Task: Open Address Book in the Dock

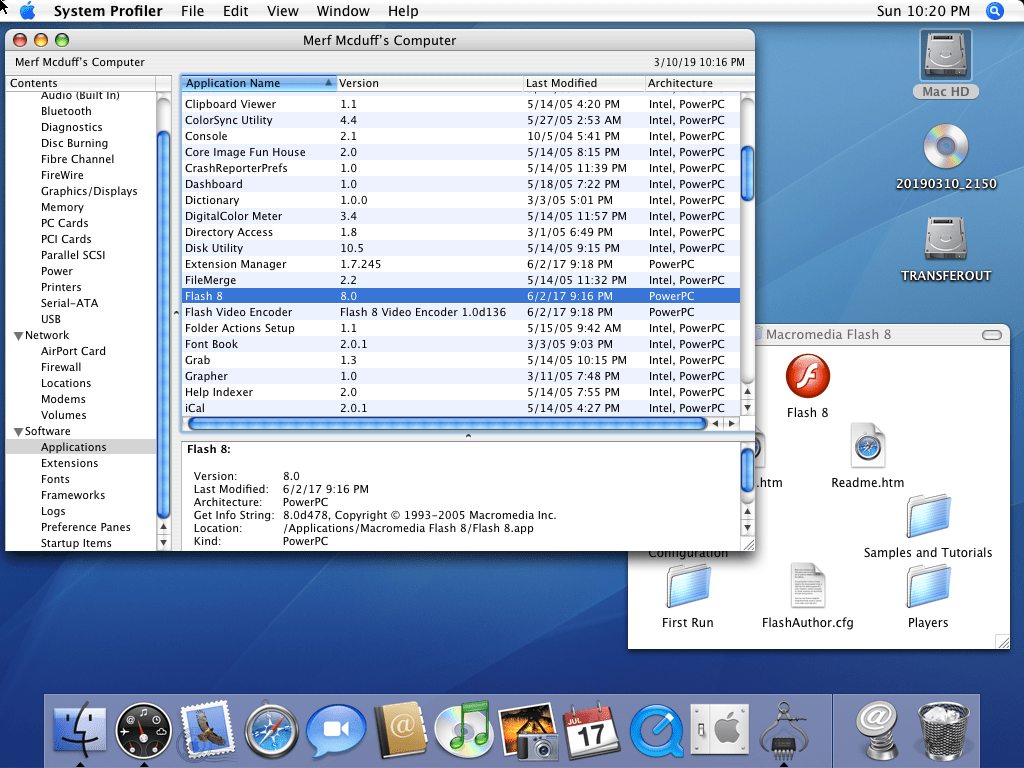Action: [x=400, y=729]
